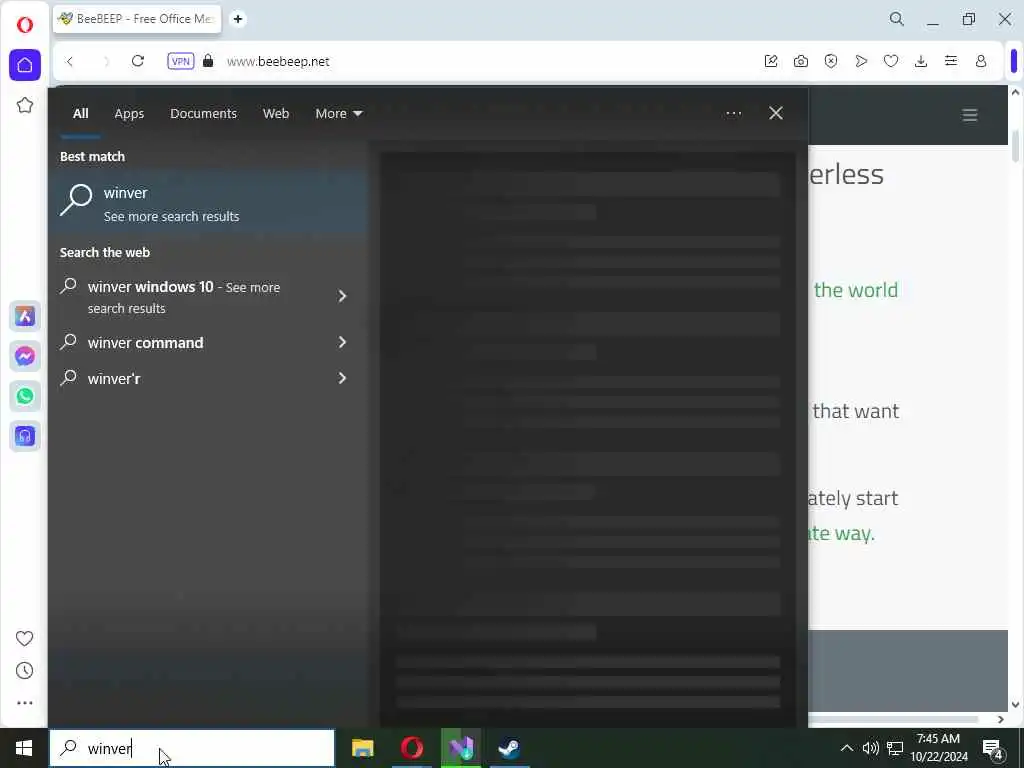The height and width of the screenshot is (768, 1024).
Task: Click the horizontal scrollbar right arrow
Action: coord(1000,719)
